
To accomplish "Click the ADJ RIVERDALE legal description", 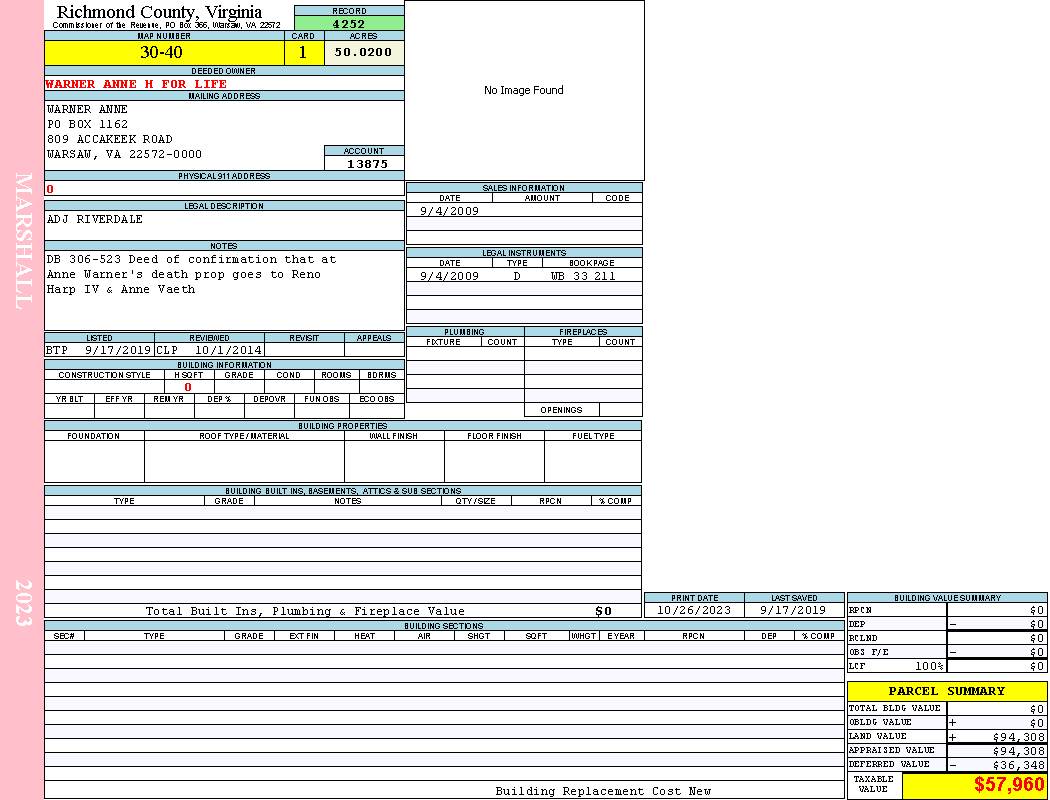I will click(x=95, y=219).
